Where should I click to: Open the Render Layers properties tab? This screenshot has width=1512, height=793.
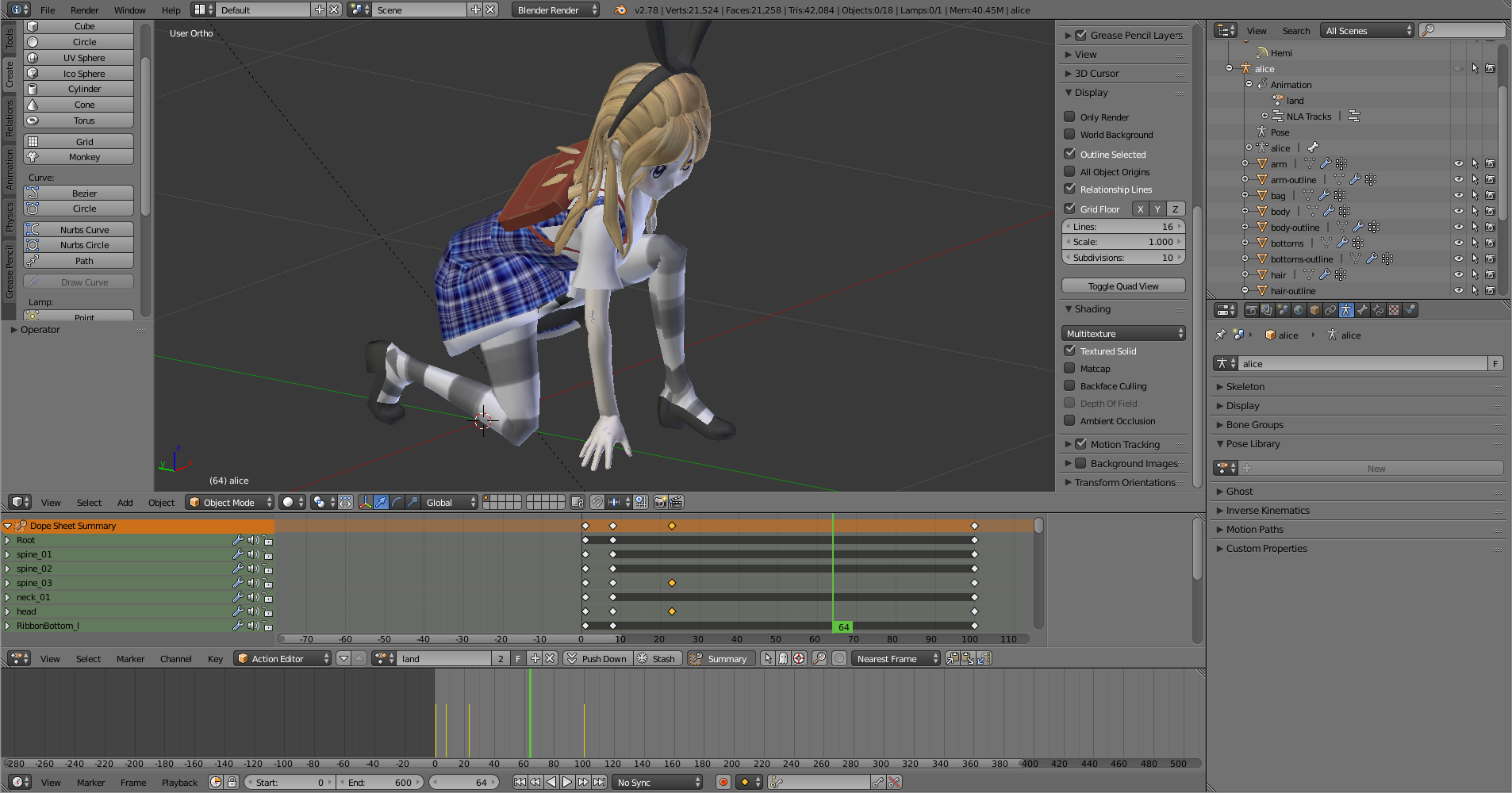pos(1267,310)
